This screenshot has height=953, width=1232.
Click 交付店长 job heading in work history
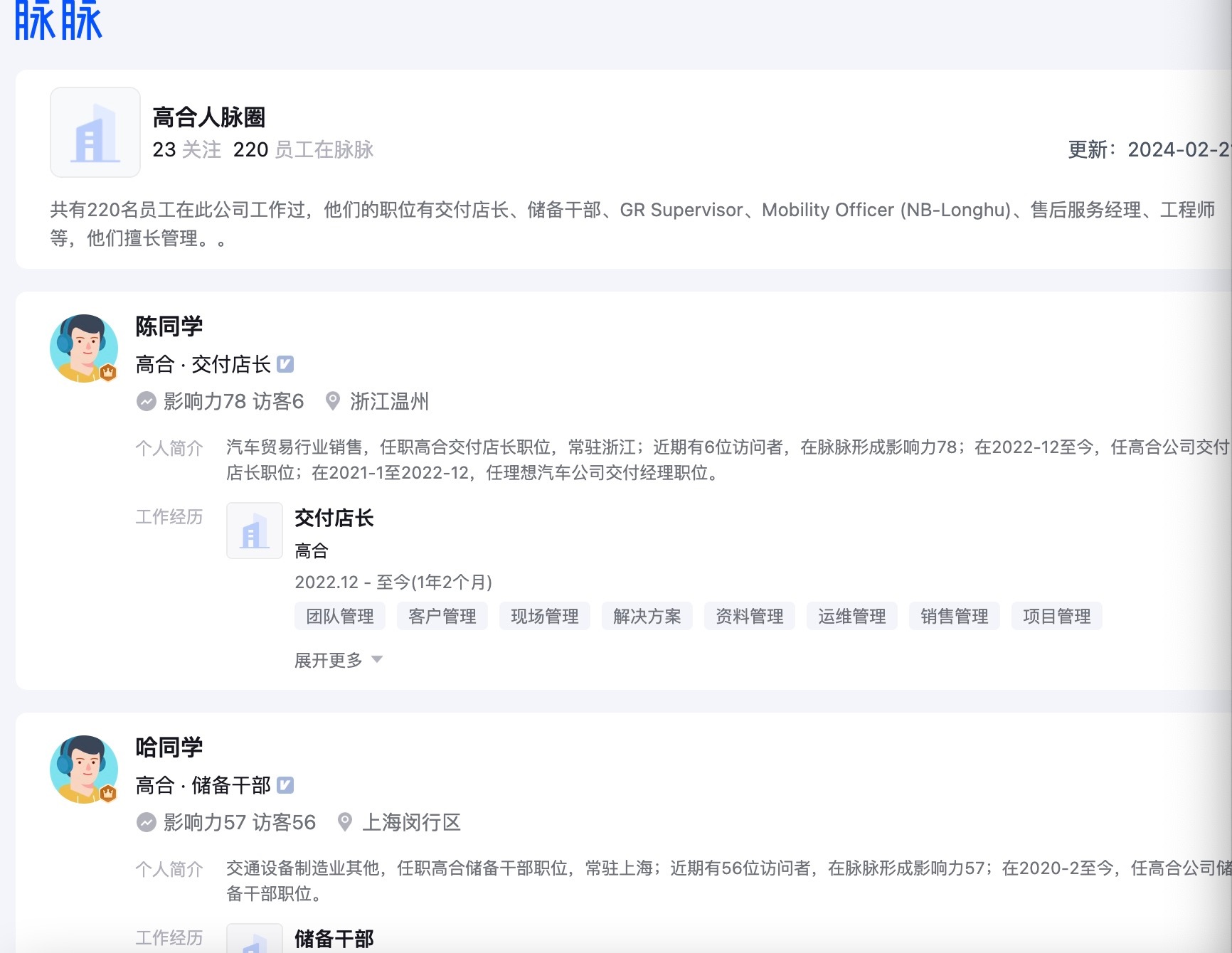click(x=334, y=518)
